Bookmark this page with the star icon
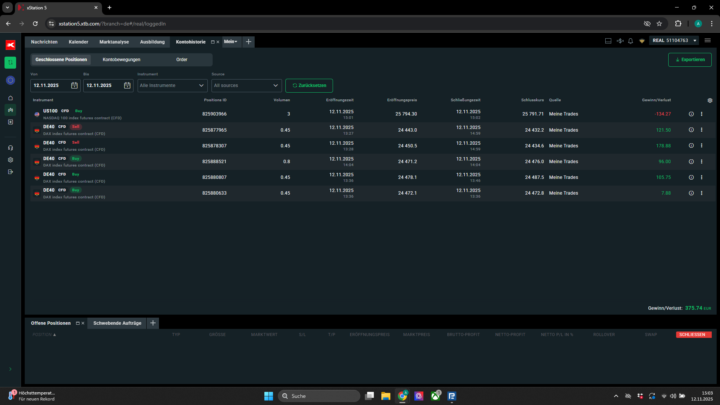 (659, 24)
